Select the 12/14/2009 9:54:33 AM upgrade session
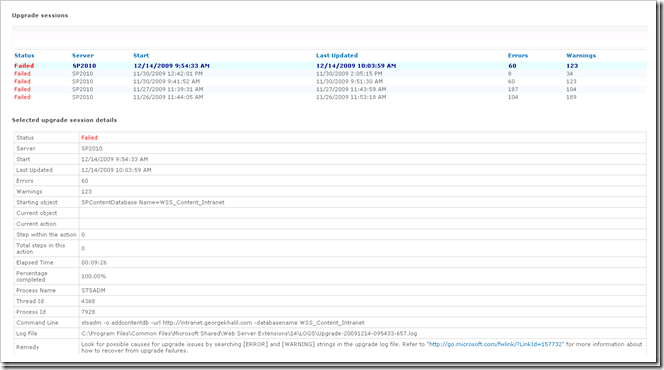The width and height of the screenshot is (664, 370). click(330, 66)
